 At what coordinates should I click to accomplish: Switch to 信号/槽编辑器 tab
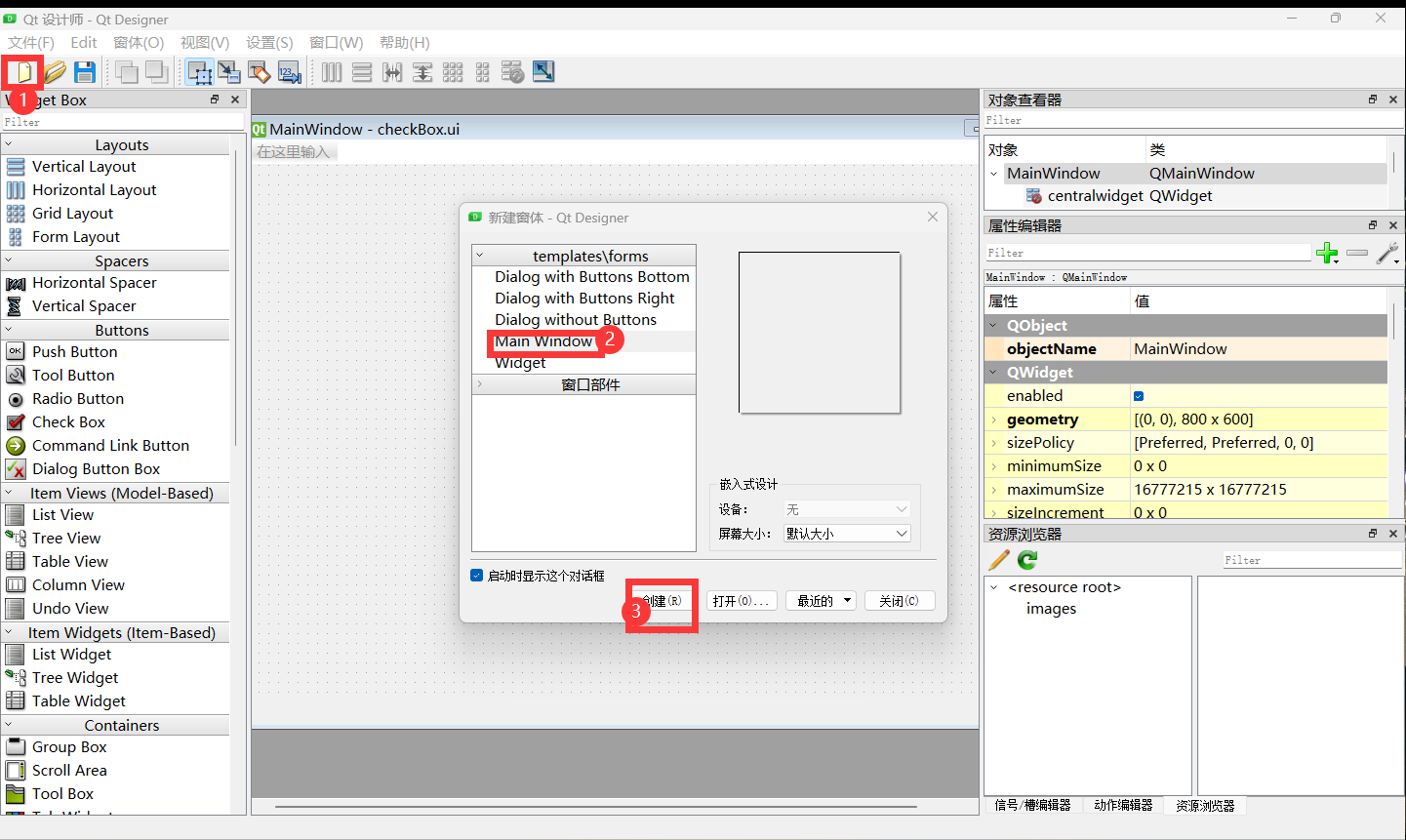click(1032, 806)
